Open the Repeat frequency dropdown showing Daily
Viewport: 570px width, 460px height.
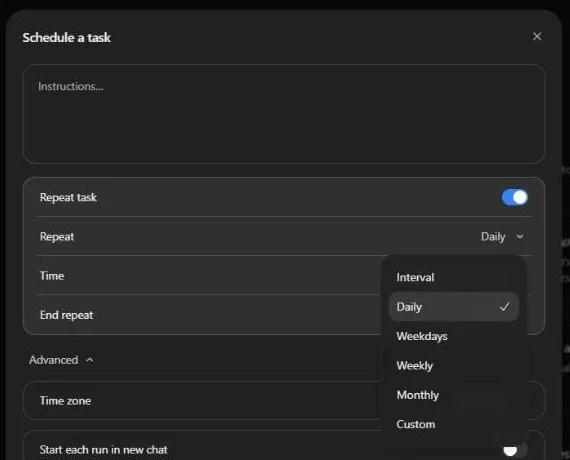pos(502,237)
